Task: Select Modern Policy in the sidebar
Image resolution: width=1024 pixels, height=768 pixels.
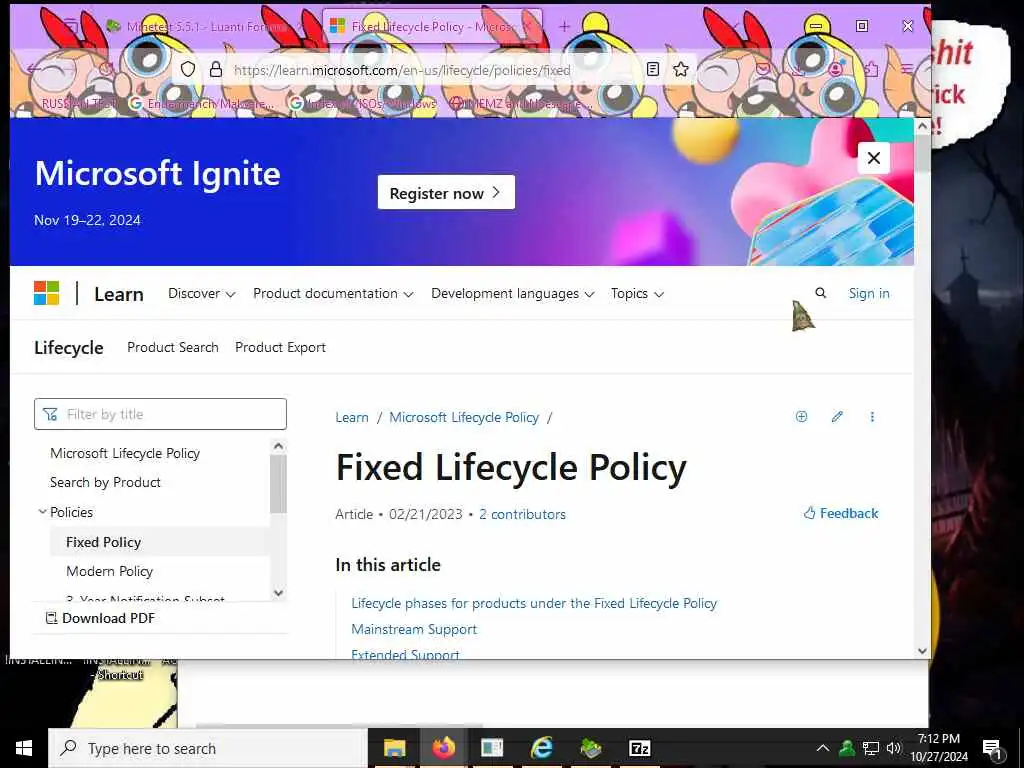Action: [109, 571]
